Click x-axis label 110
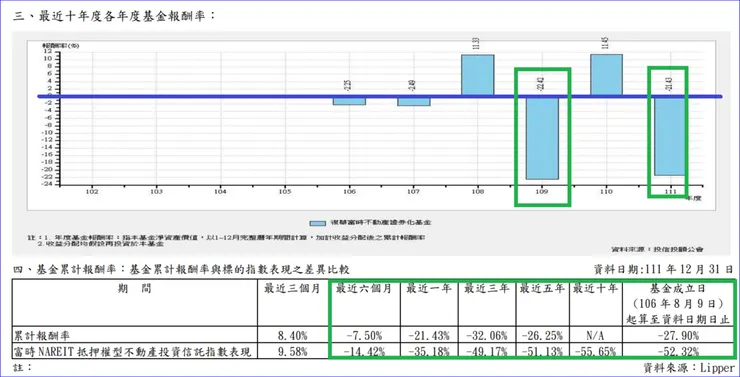 coord(606,192)
